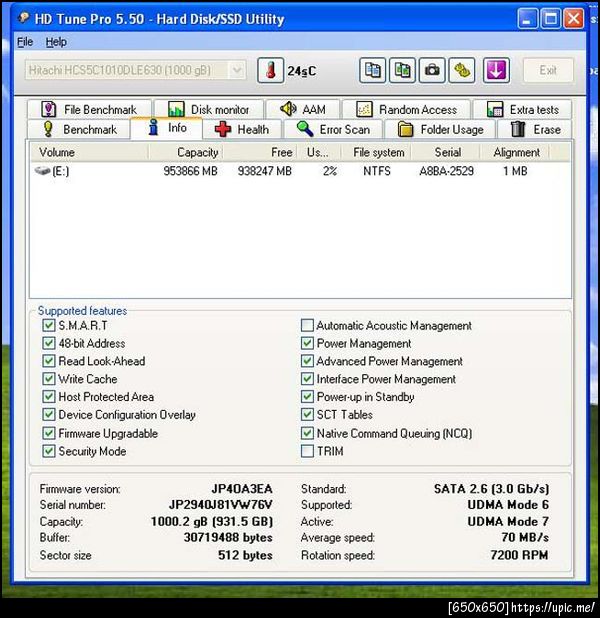
Task: Switch to the Benchmark tab
Action: pyautogui.click(x=79, y=129)
